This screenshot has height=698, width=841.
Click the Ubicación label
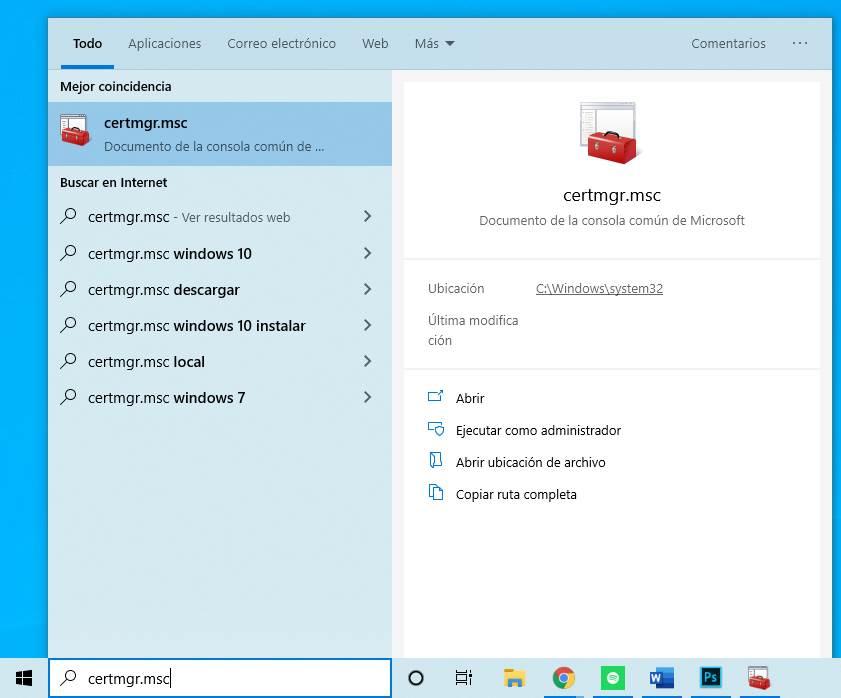coord(456,289)
